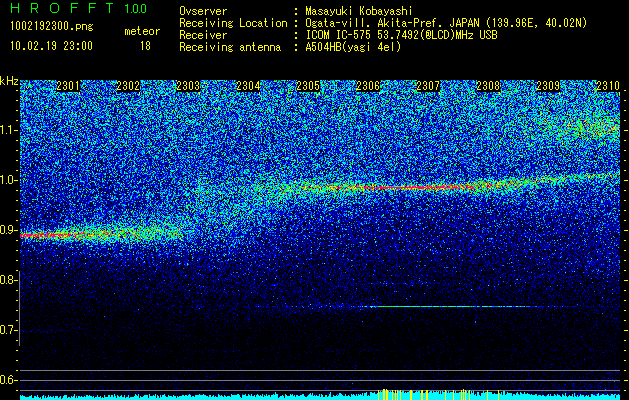Click the yellow meteor detection marks at bottom

(439, 394)
